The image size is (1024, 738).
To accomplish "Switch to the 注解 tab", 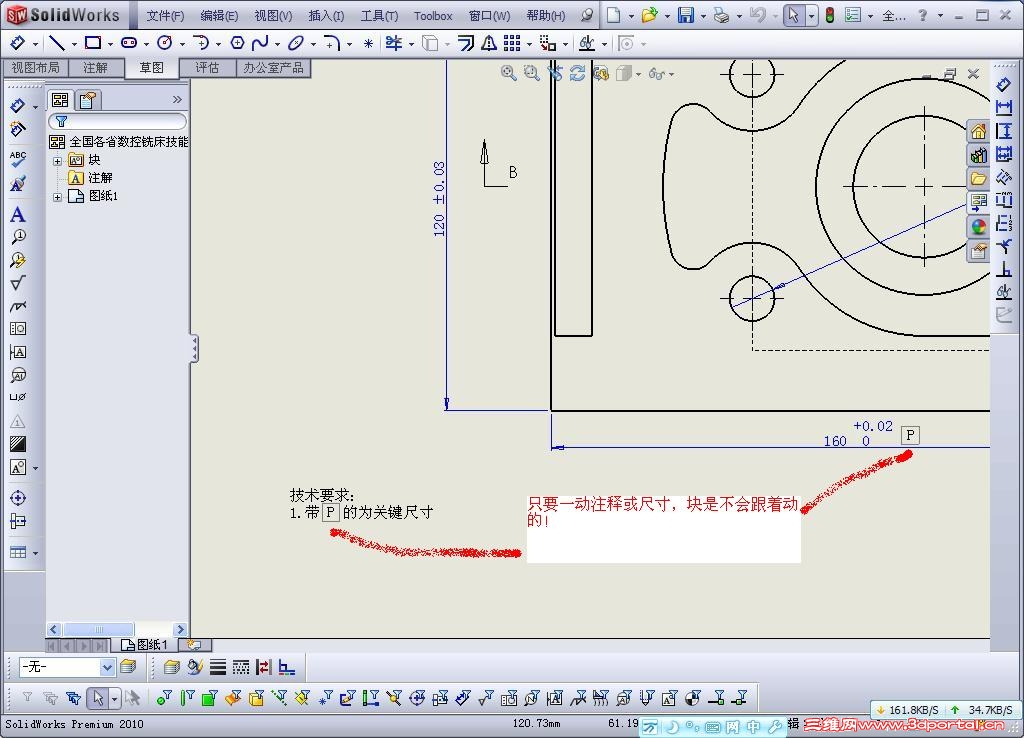I will tap(95, 67).
